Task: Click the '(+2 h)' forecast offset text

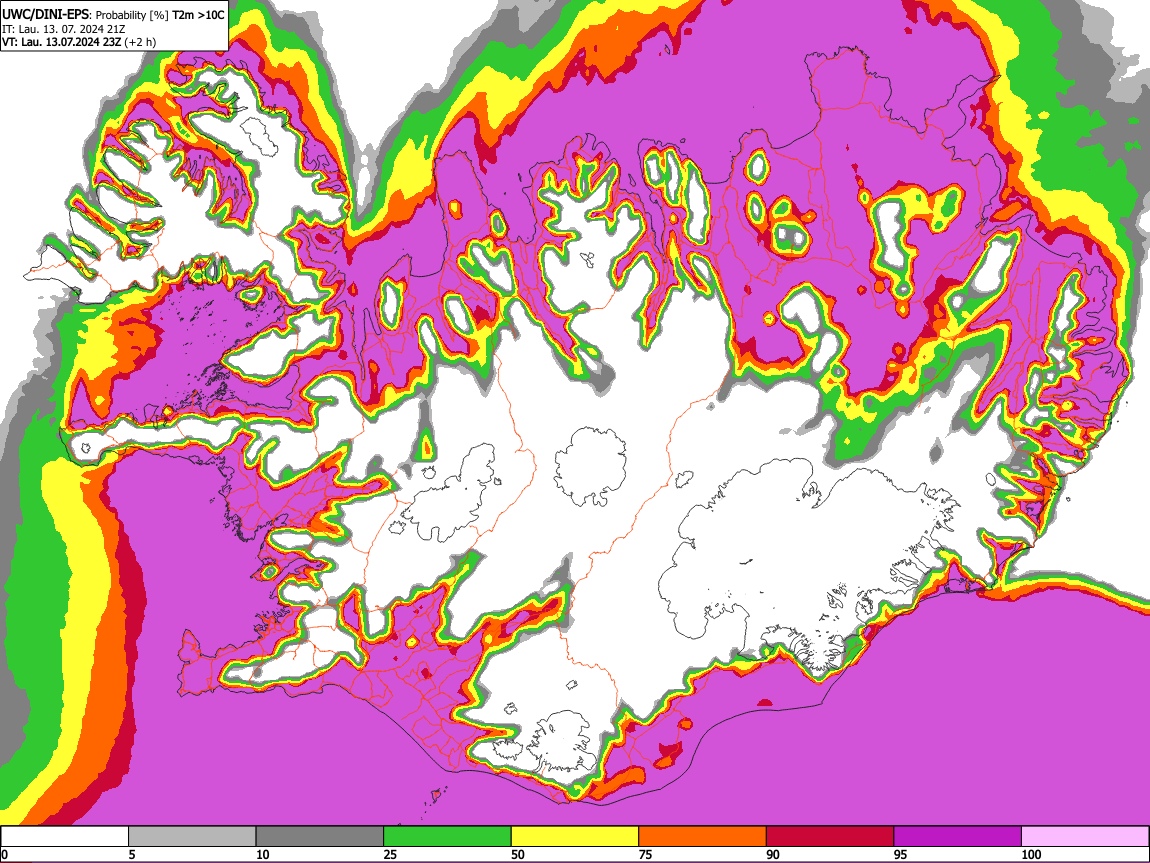Action: 140,42
